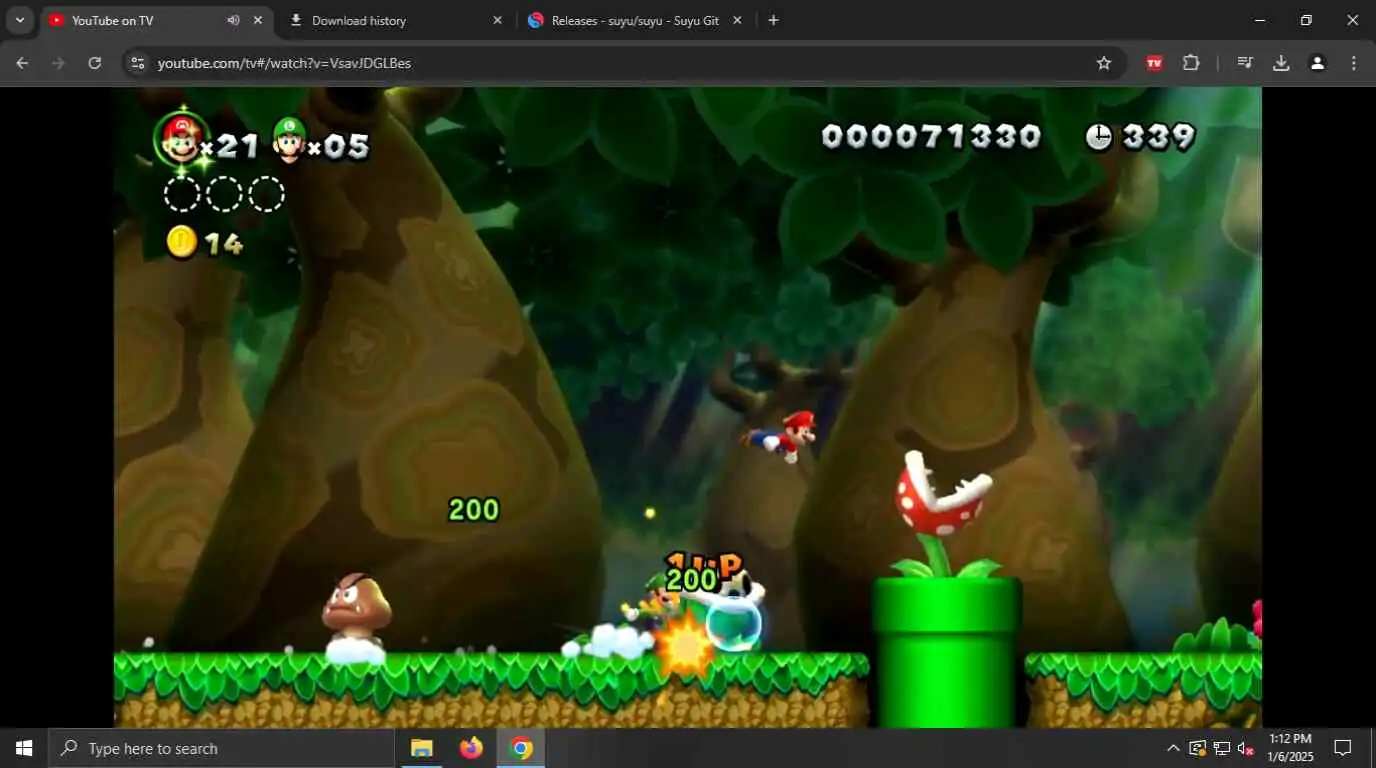Close the Chrome window
The width and height of the screenshot is (1376, 768).
pos(1353,20)
